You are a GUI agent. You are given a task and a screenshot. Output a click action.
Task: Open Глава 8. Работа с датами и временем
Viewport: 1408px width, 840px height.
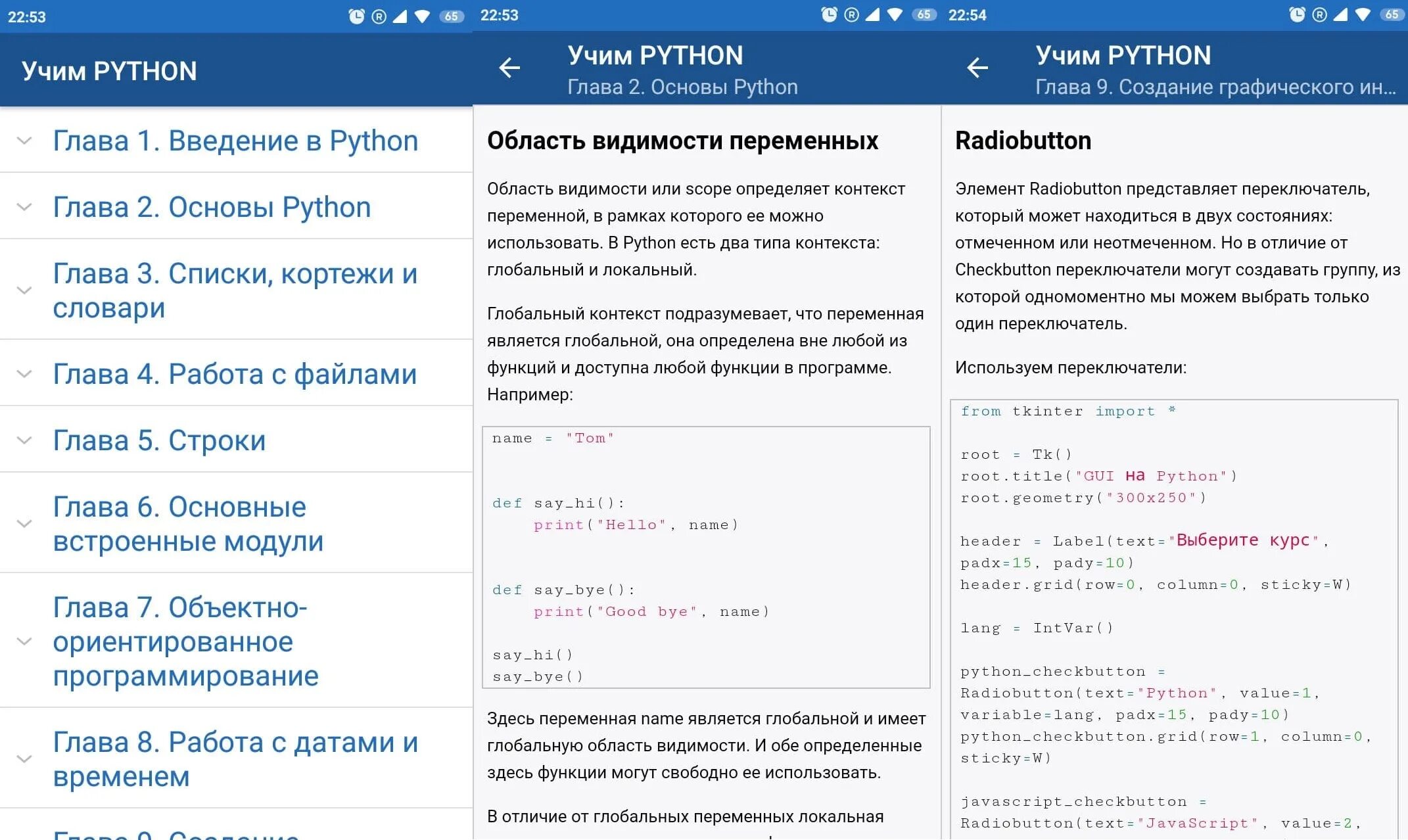pyautogui.click(x=235, y=759)
